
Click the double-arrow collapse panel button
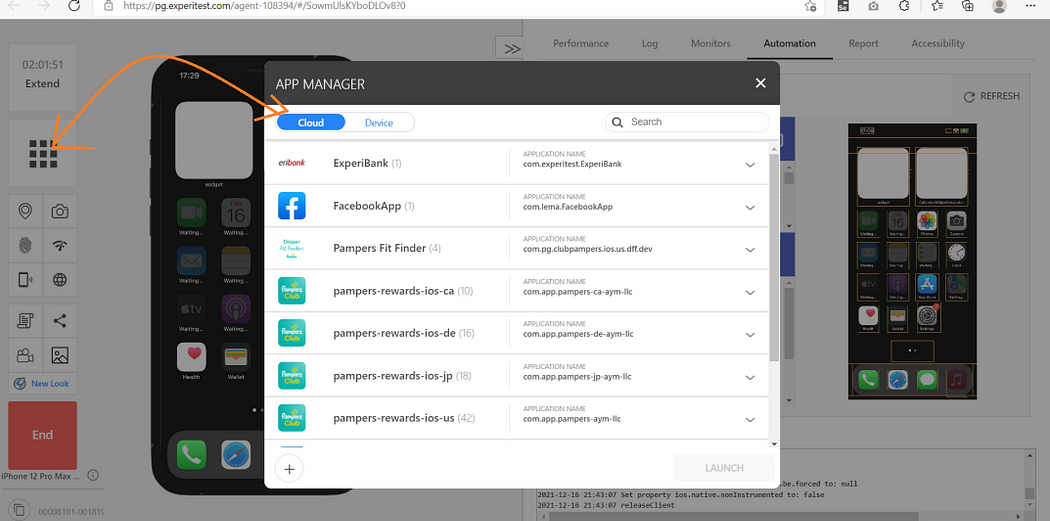512,48
